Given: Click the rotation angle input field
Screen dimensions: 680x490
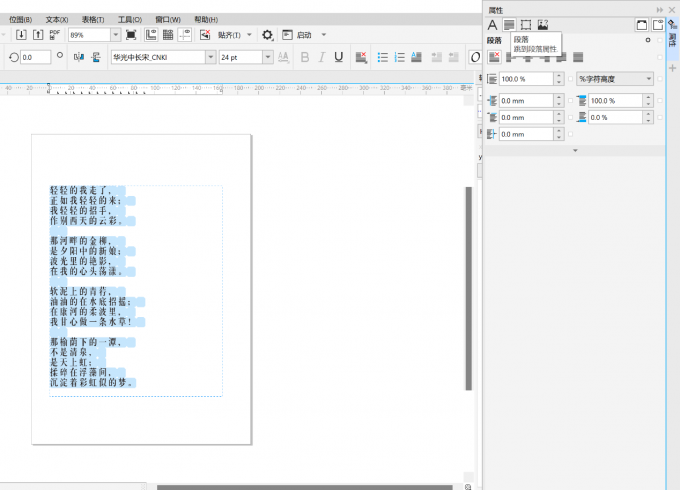Looking at the screenshot, I should [x=35, y=57].
